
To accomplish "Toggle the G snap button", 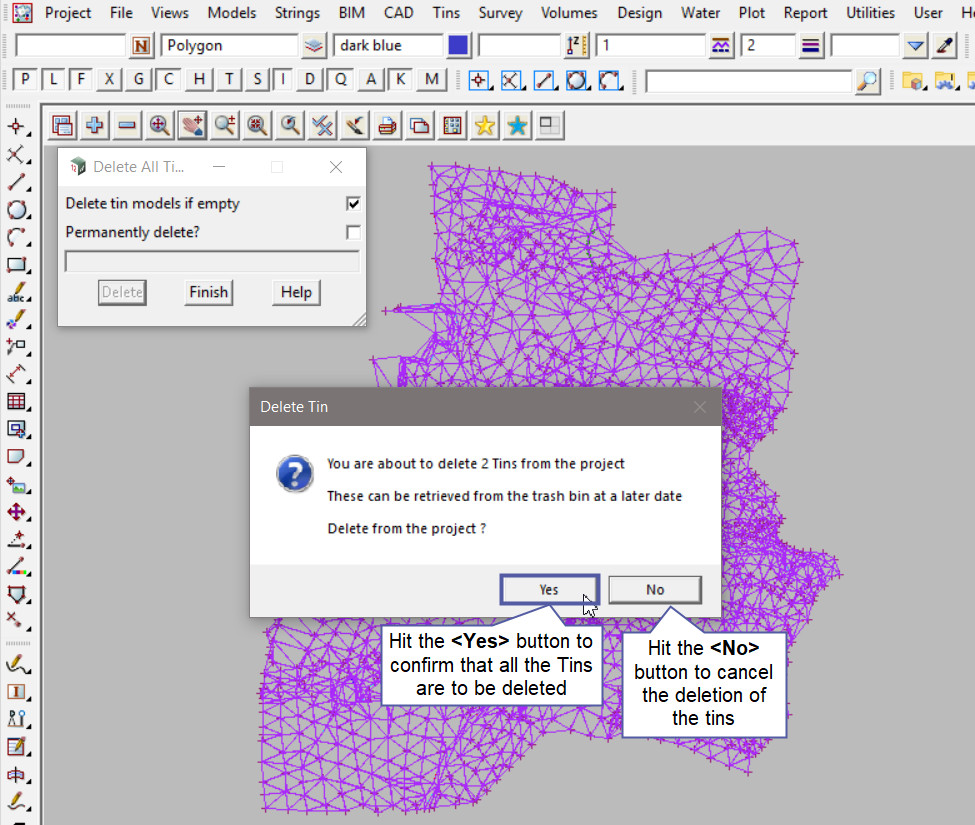I will [139, 79].
